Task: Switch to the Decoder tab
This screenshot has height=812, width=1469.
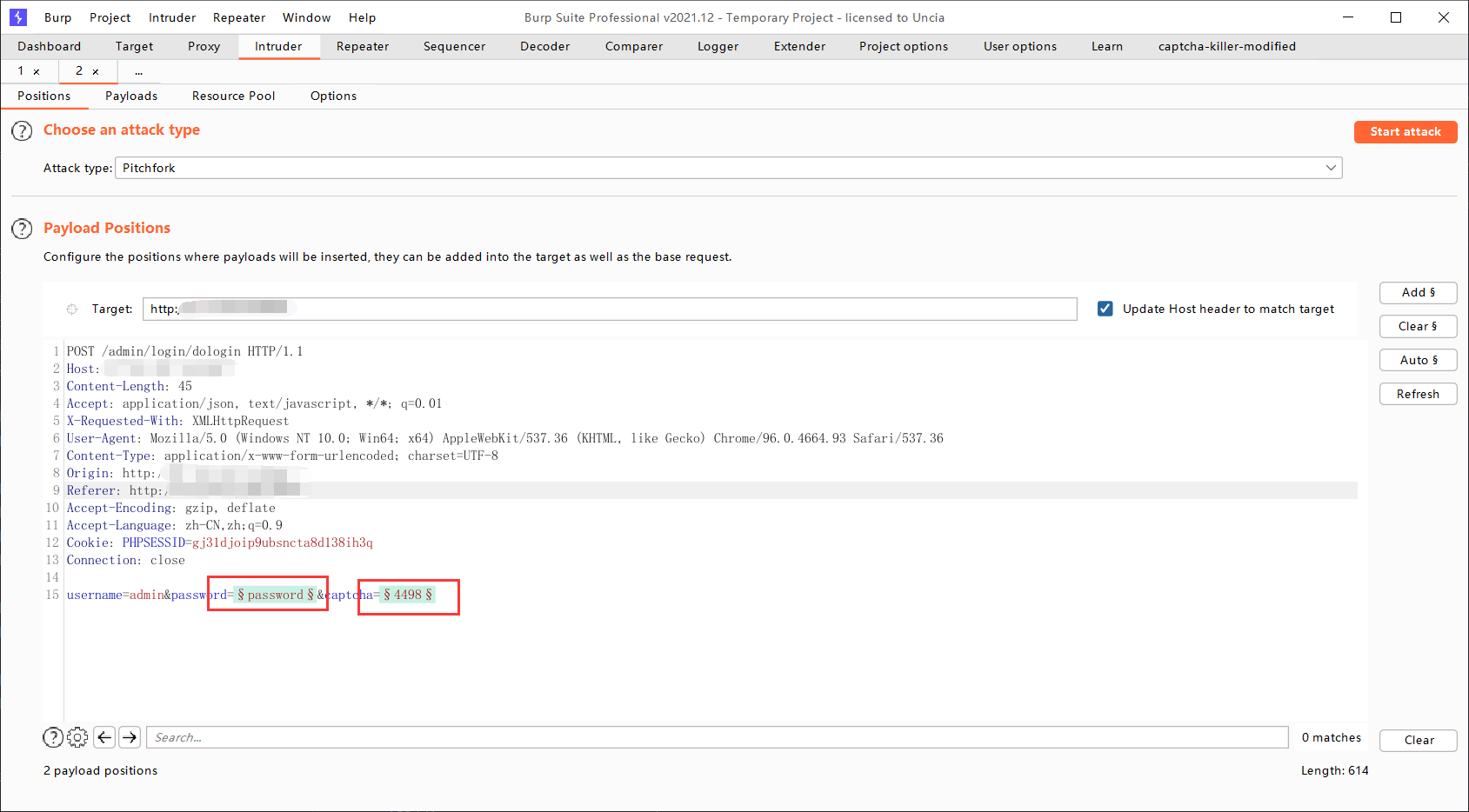Action: [x=545, y=46]
